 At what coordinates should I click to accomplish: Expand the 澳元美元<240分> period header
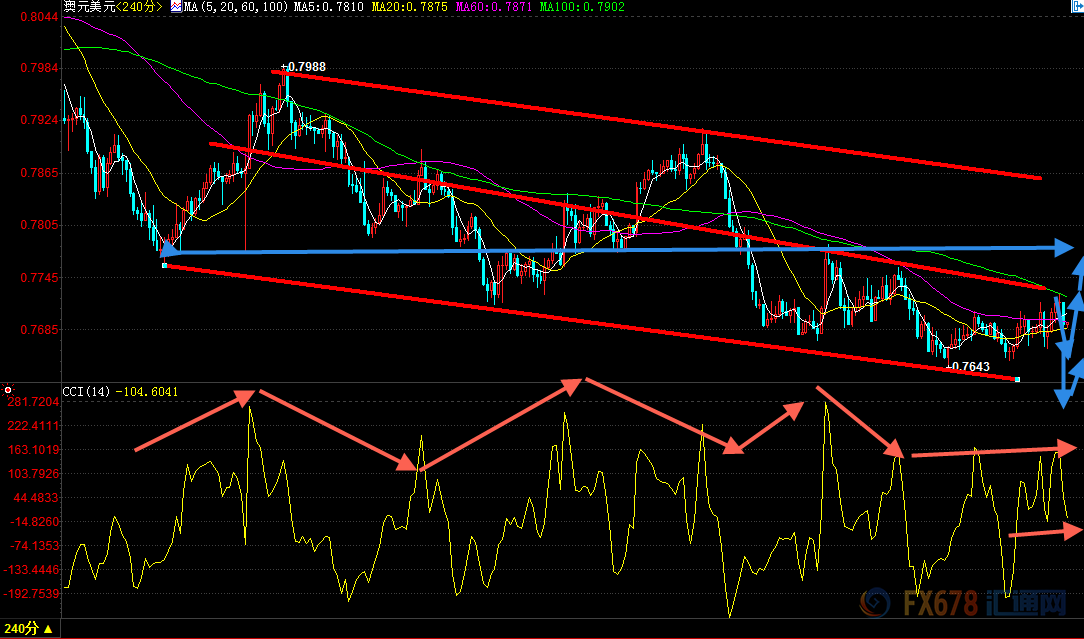pyautogui.click(x=113, y=7)
